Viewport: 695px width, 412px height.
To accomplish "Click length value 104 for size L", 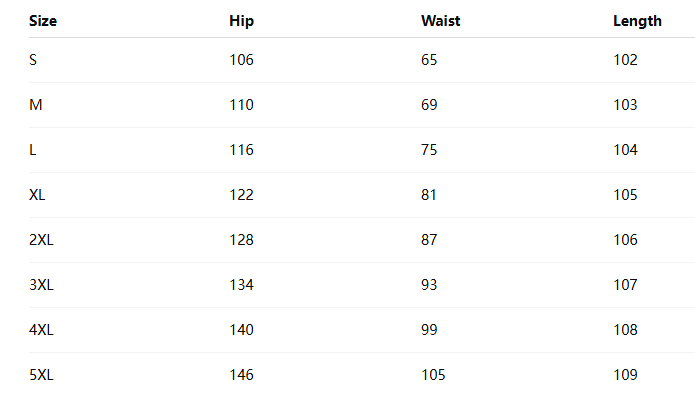I will [x=625, y=150].
